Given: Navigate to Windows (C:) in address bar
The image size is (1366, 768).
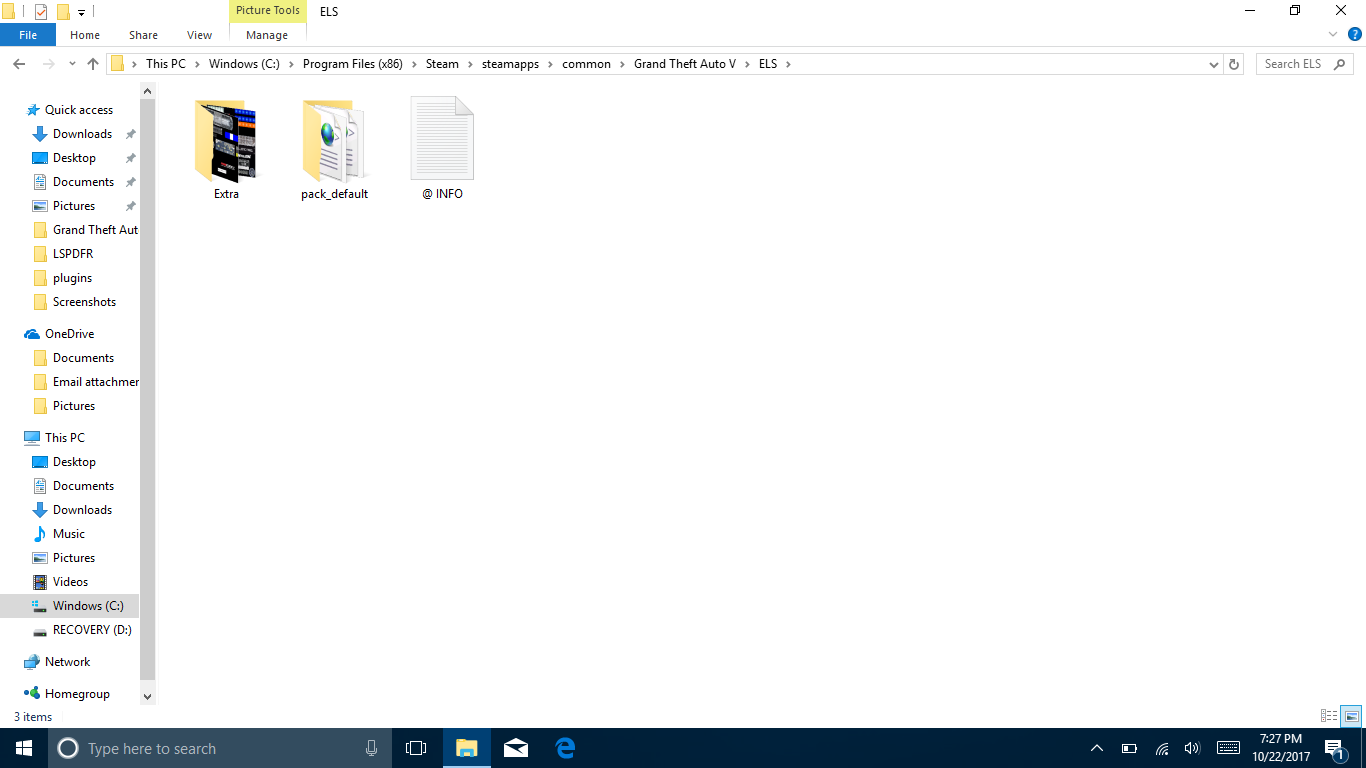Looking at the screenshot, I should click(244, 64).
